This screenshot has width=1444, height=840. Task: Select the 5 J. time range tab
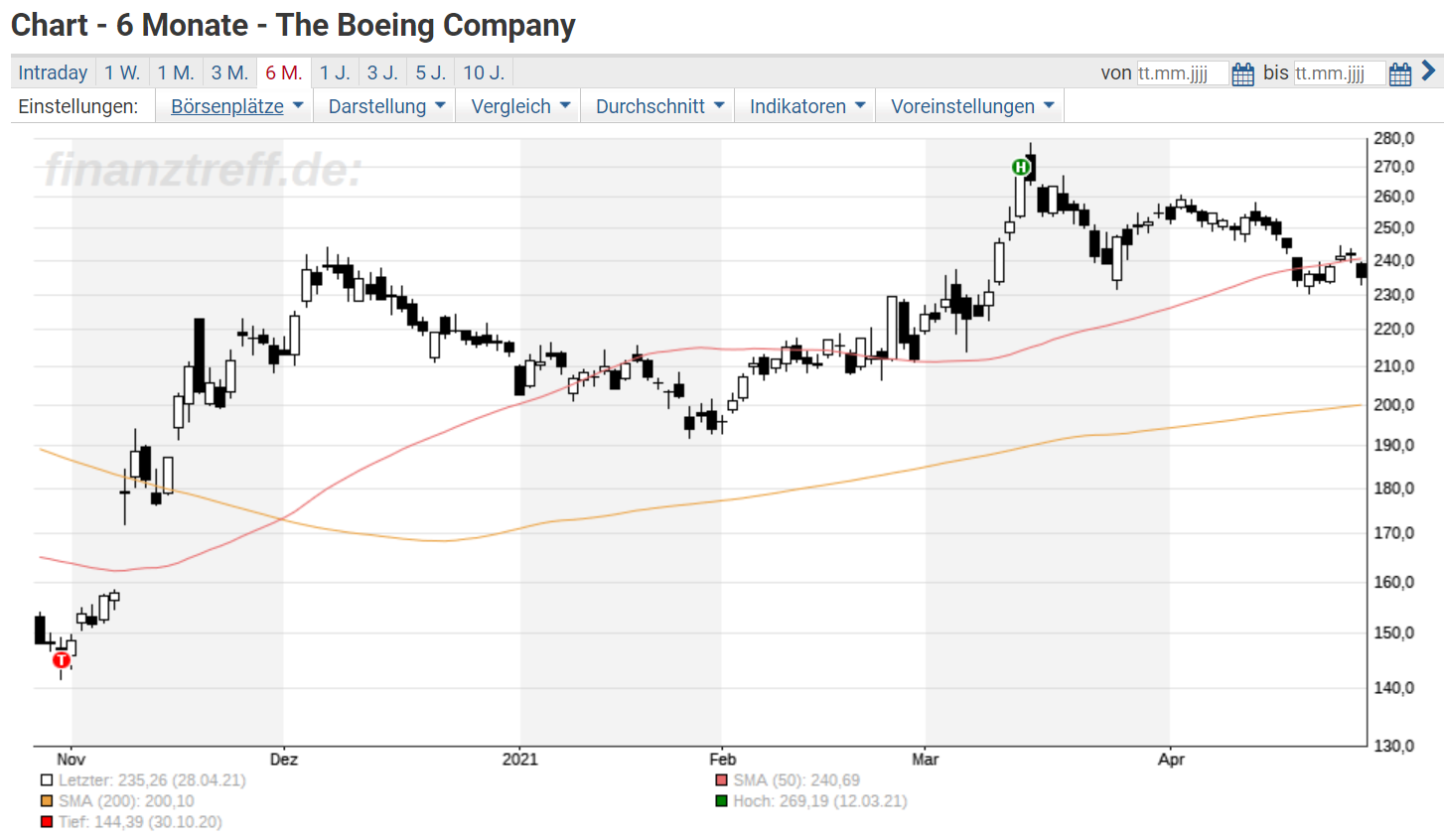point(430,72)
